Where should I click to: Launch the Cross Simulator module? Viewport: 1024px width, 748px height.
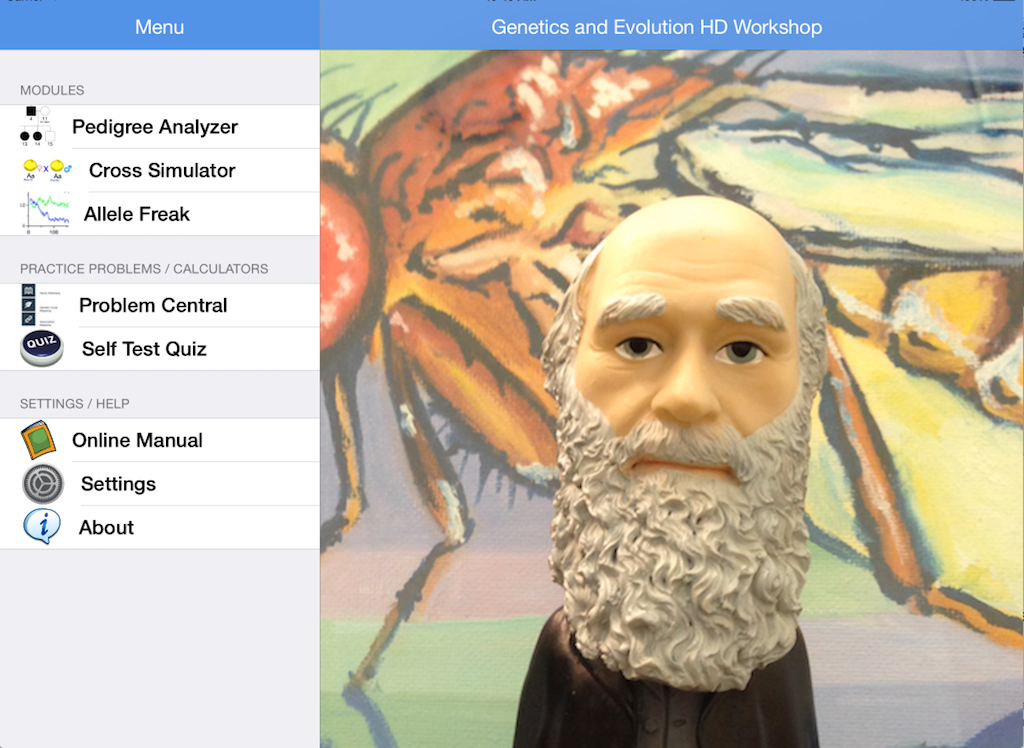coord(160,171)
